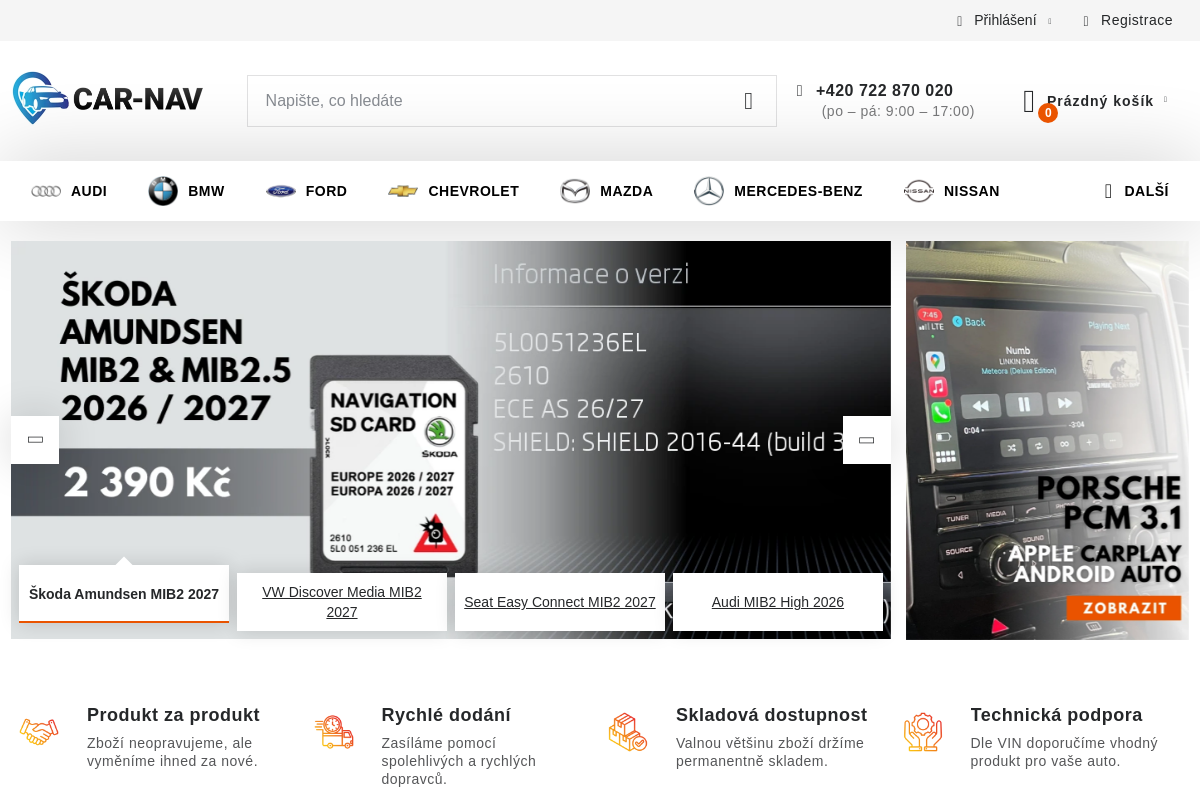The height and width of the screenshot is (800, 1200).
Task: Select the Audi MIB2 High 2026 tab
Action: point(778,602)
